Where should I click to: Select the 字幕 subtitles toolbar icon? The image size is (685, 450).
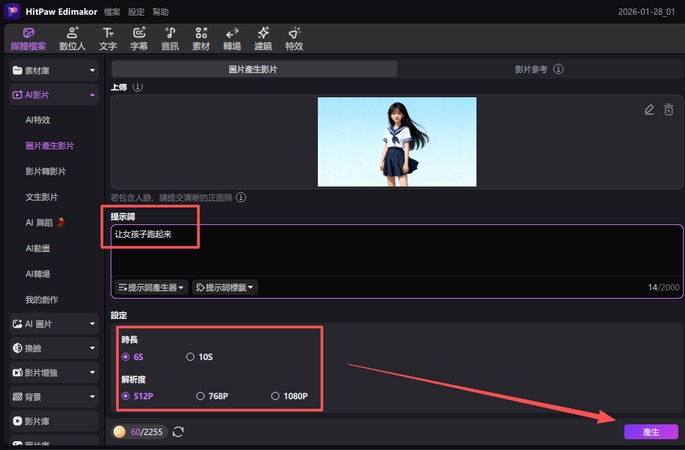(x=139, y=38)
